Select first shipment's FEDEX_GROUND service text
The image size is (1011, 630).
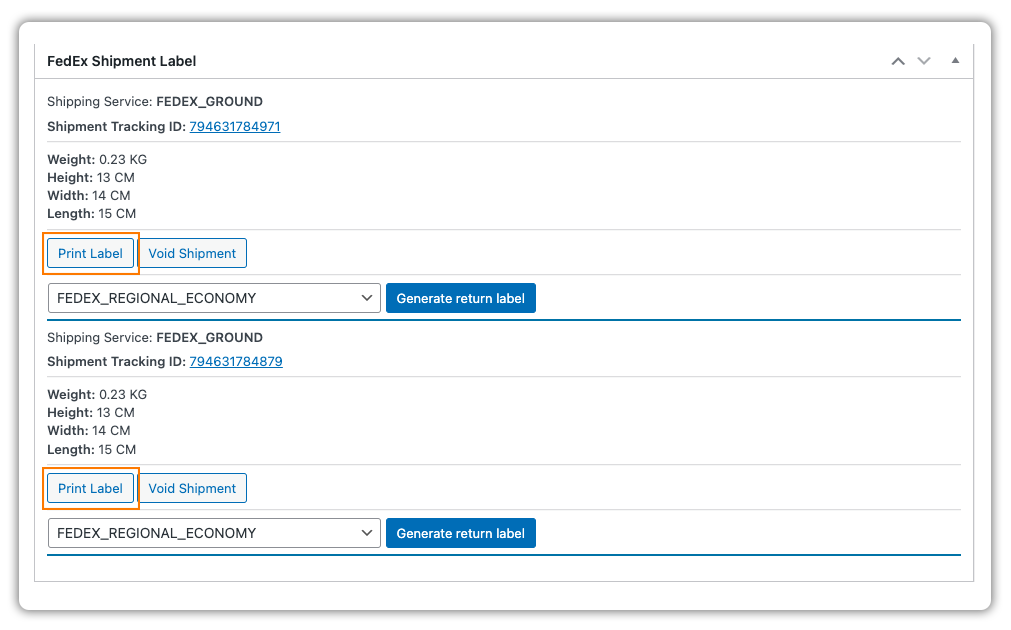210,101
